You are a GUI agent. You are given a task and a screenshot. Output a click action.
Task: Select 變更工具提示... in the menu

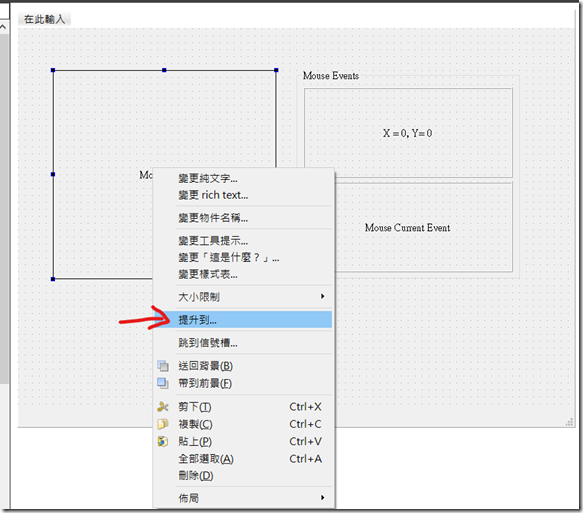point(244,241)
